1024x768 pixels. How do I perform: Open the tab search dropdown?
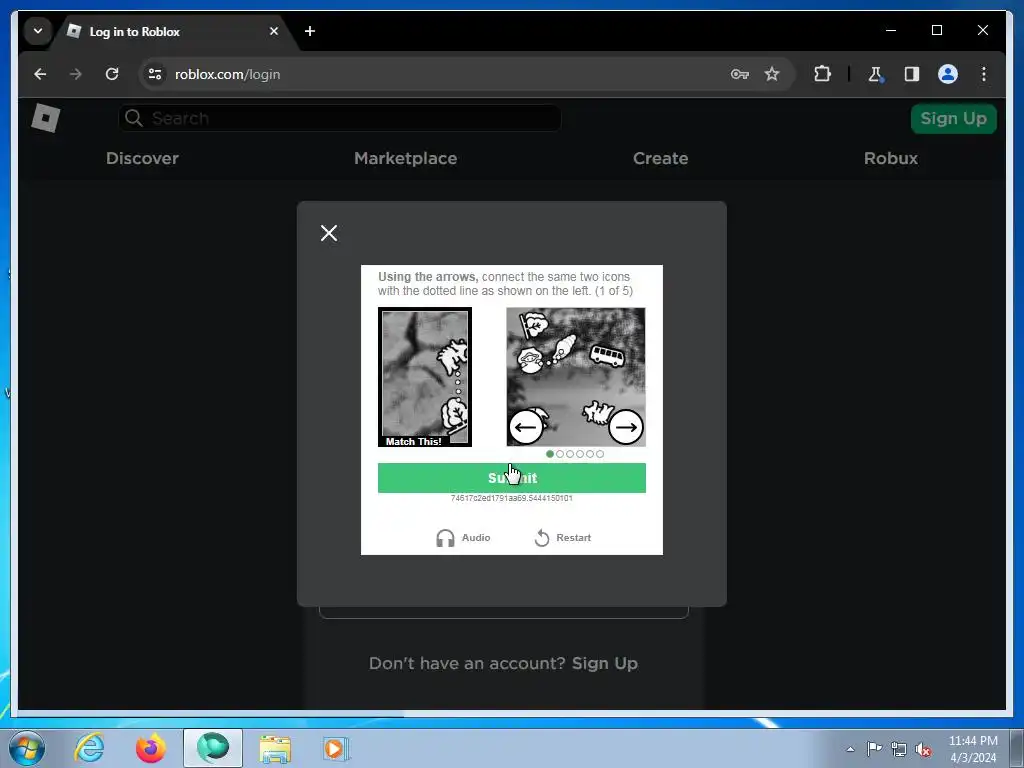(x=38, y=31)
